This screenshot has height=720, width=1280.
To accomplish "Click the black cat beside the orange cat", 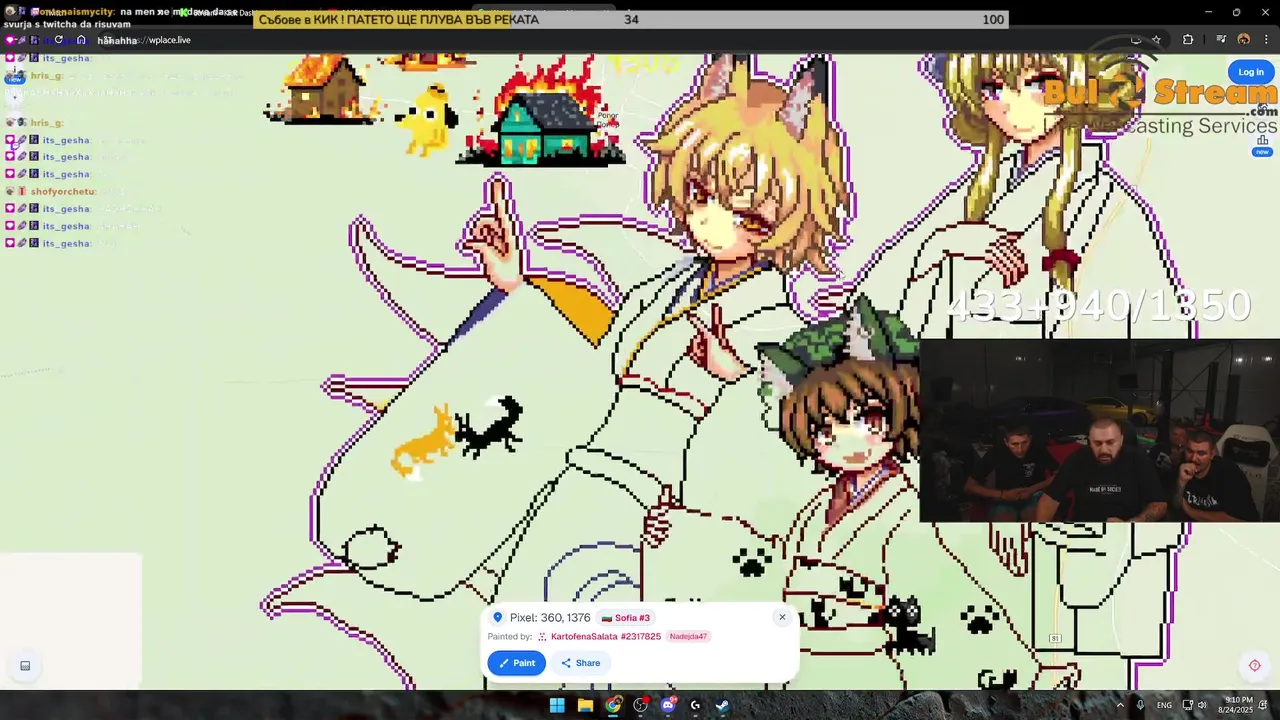I will 490,427.
